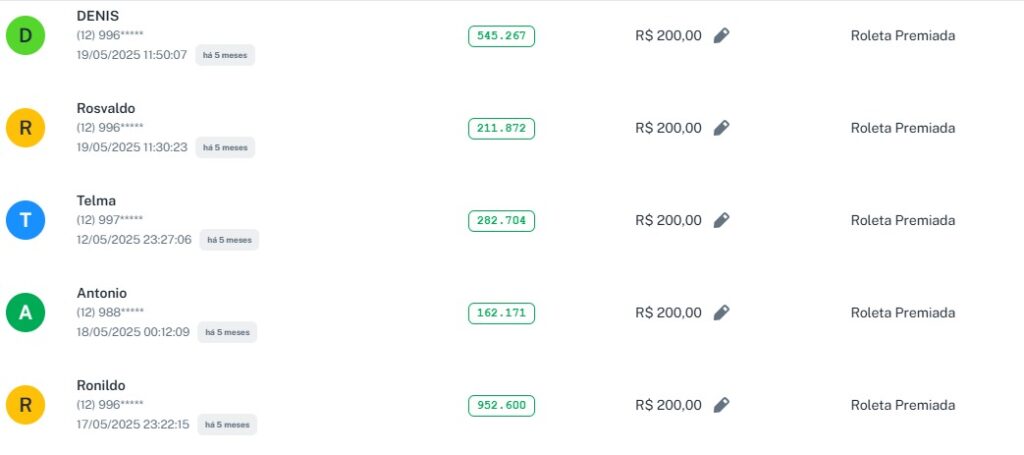Select the 162.171 ticket badge
Screen dimensions: 1024x455
click(501, 313)
